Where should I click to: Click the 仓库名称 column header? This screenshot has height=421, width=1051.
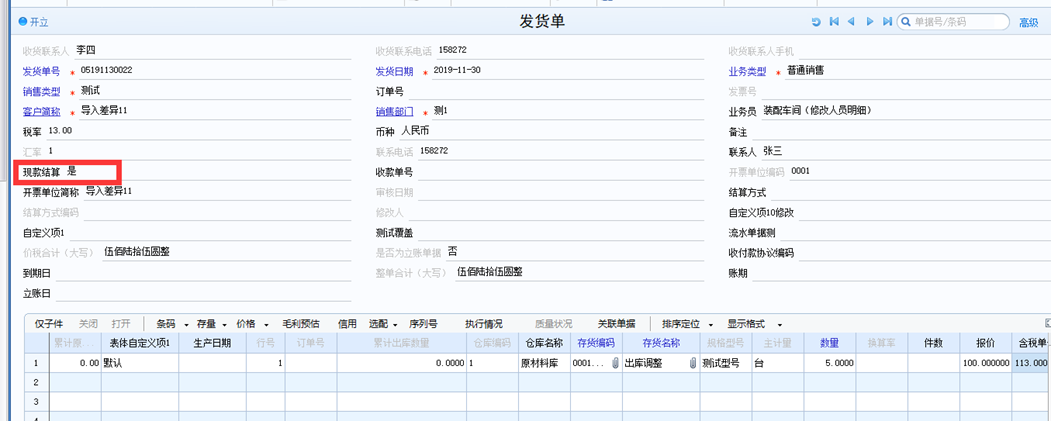[544, 343]
